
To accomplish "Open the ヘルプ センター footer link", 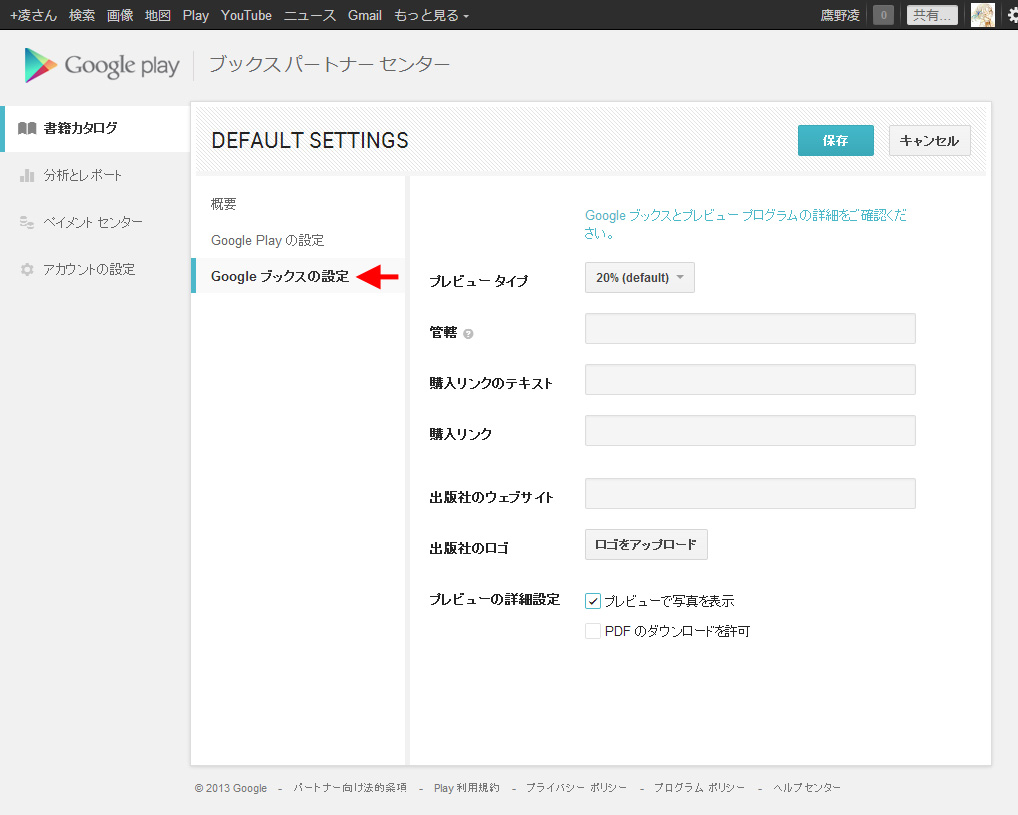I will point(806,787).
